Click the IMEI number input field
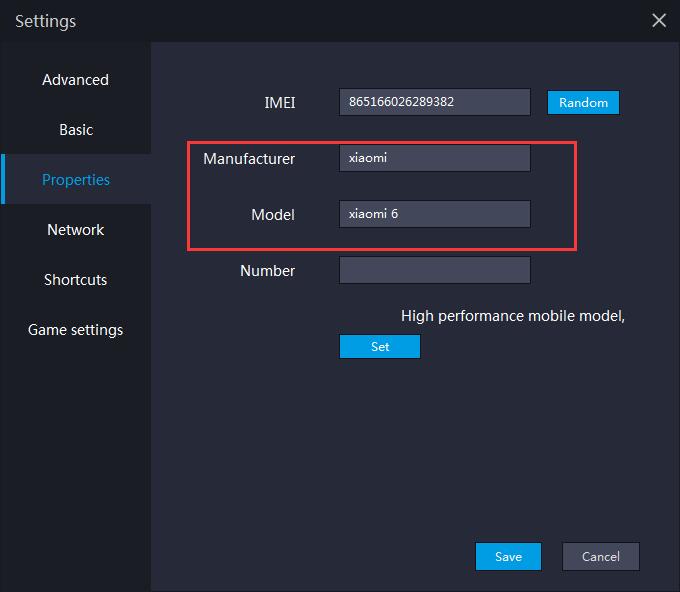 [435, 102]
